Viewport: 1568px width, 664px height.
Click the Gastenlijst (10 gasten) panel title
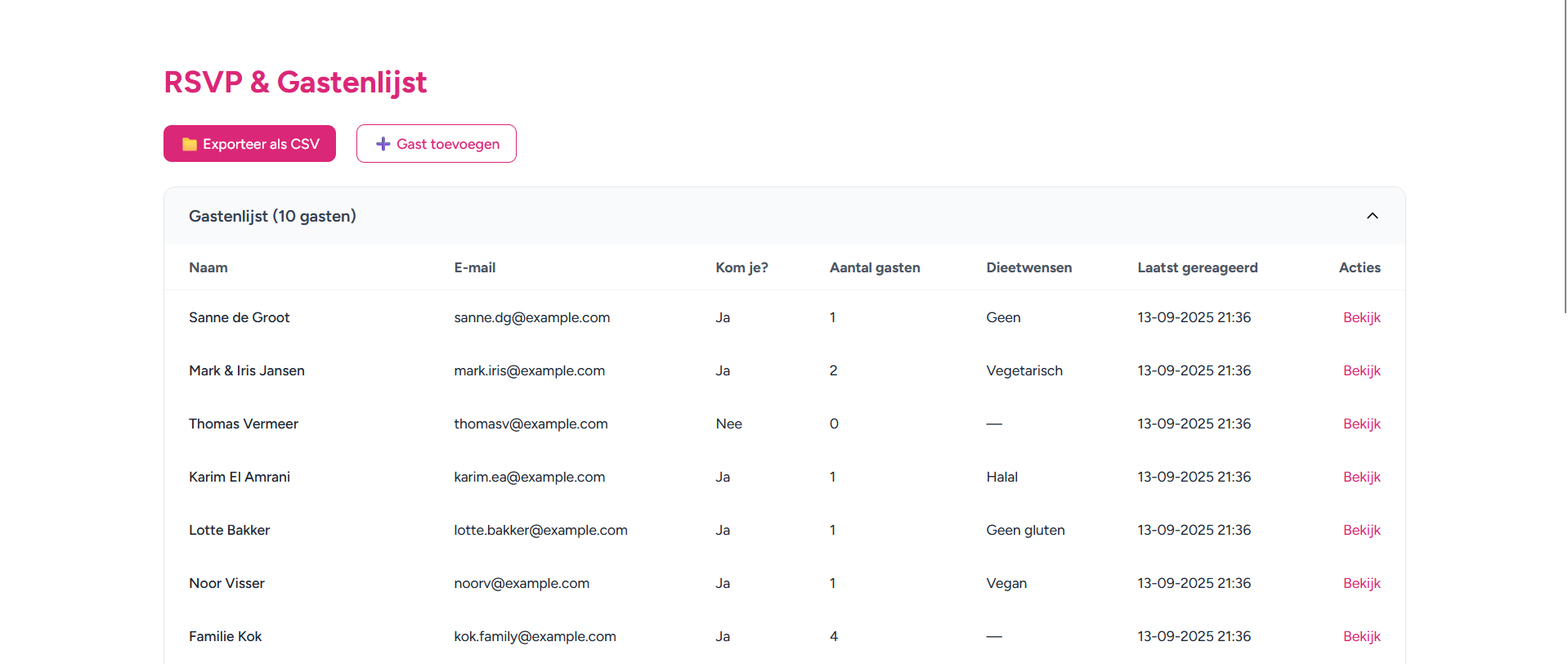(x=272, y=216)
